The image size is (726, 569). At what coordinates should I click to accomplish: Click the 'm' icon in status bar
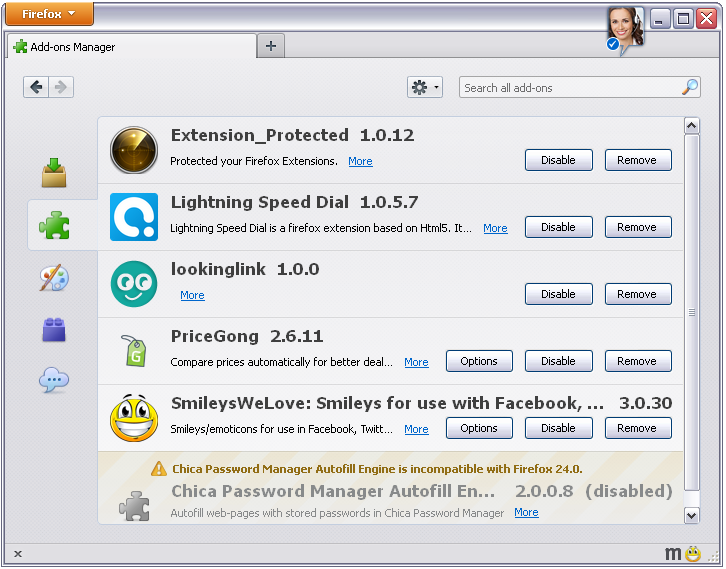[x=673, y=554]
